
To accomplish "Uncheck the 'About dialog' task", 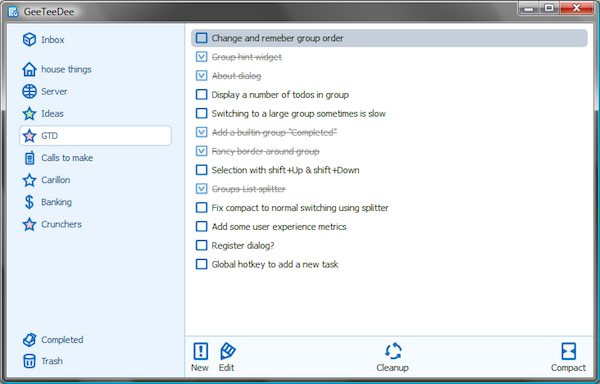I will pos(201,75).
